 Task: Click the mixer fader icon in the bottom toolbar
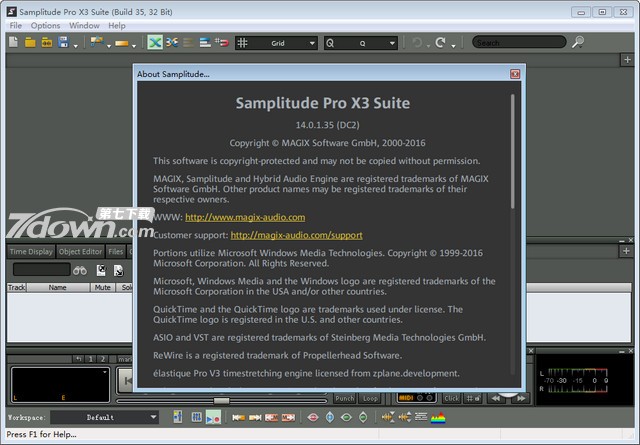point(178,417)
